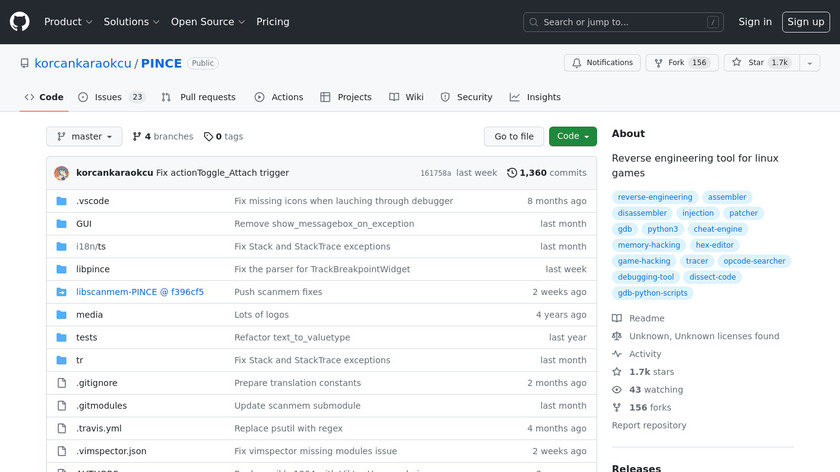Click the Sign up button
The image size is (840, 472).
pos(806,22)
